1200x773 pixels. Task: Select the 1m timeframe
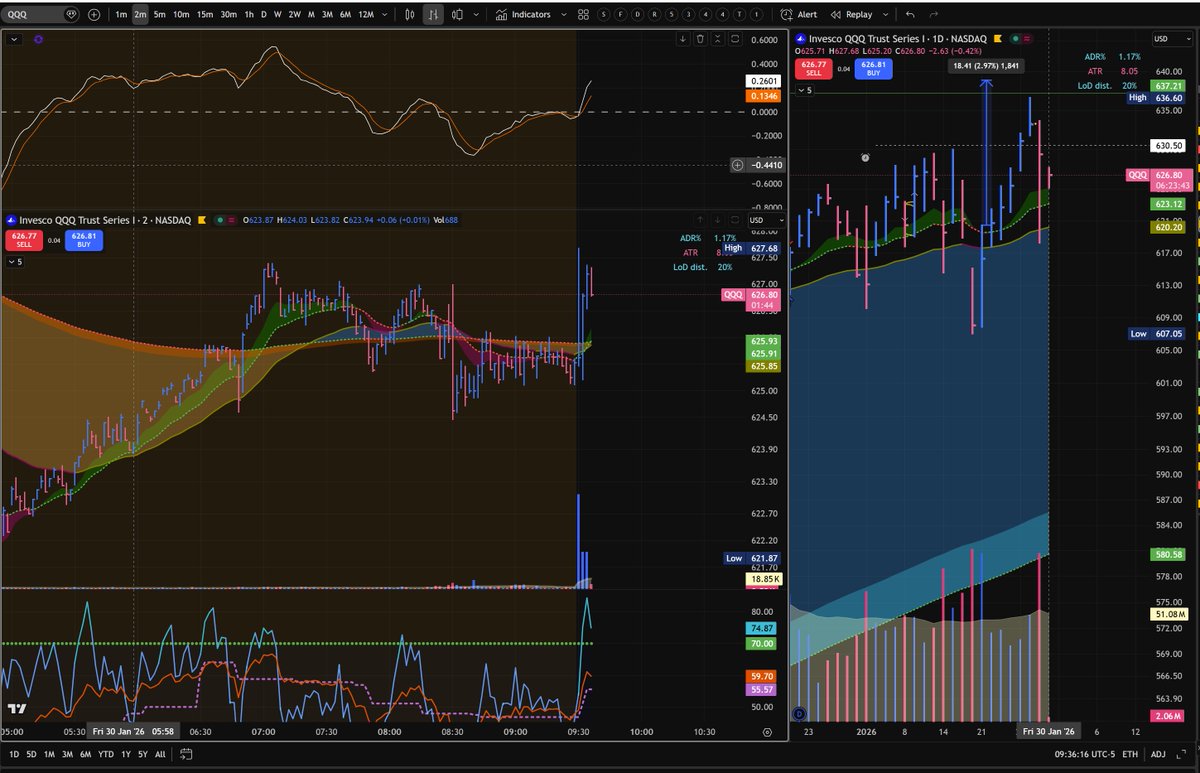(x=121, y=15)
